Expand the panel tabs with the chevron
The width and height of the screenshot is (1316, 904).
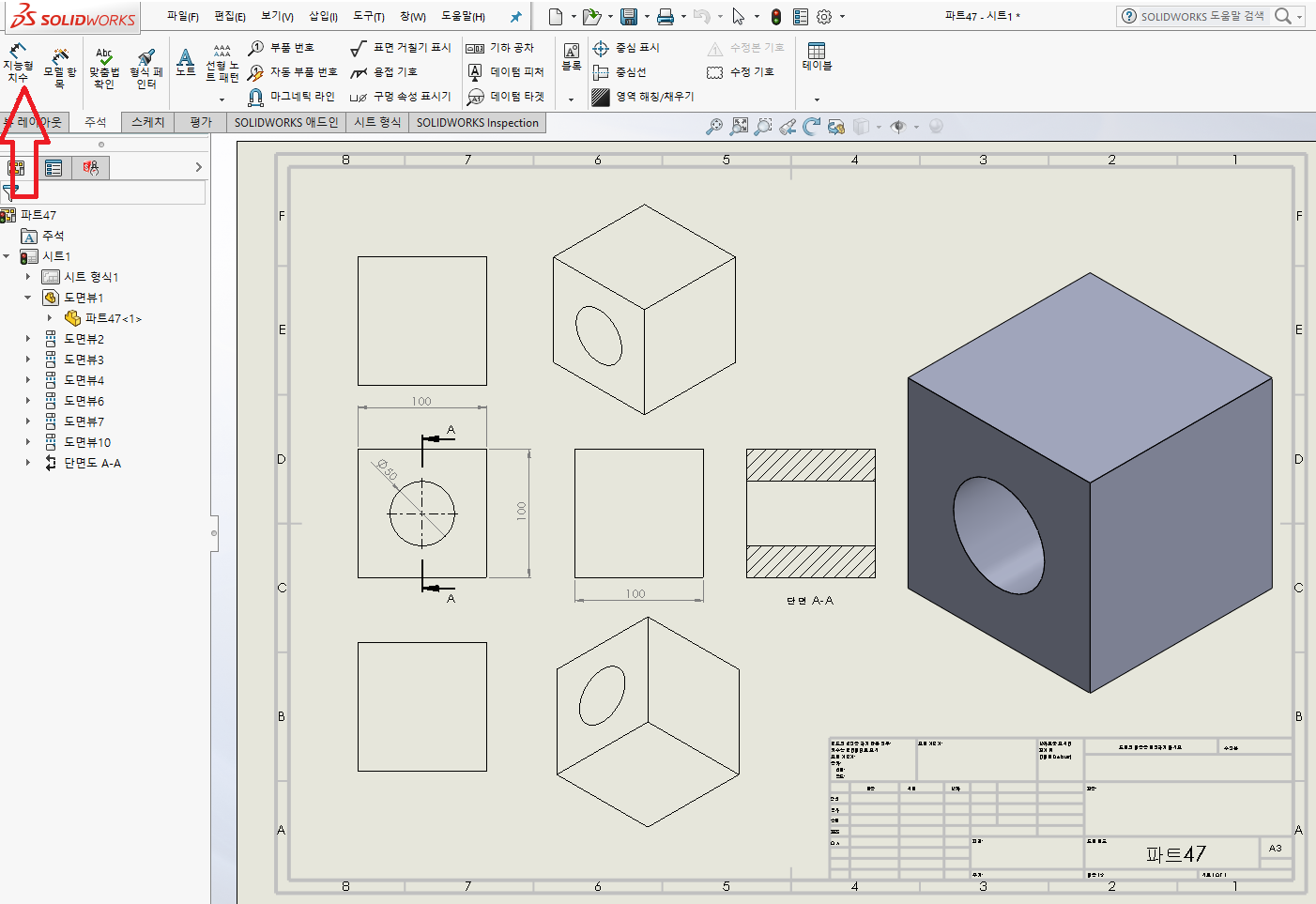pos(198,167)
